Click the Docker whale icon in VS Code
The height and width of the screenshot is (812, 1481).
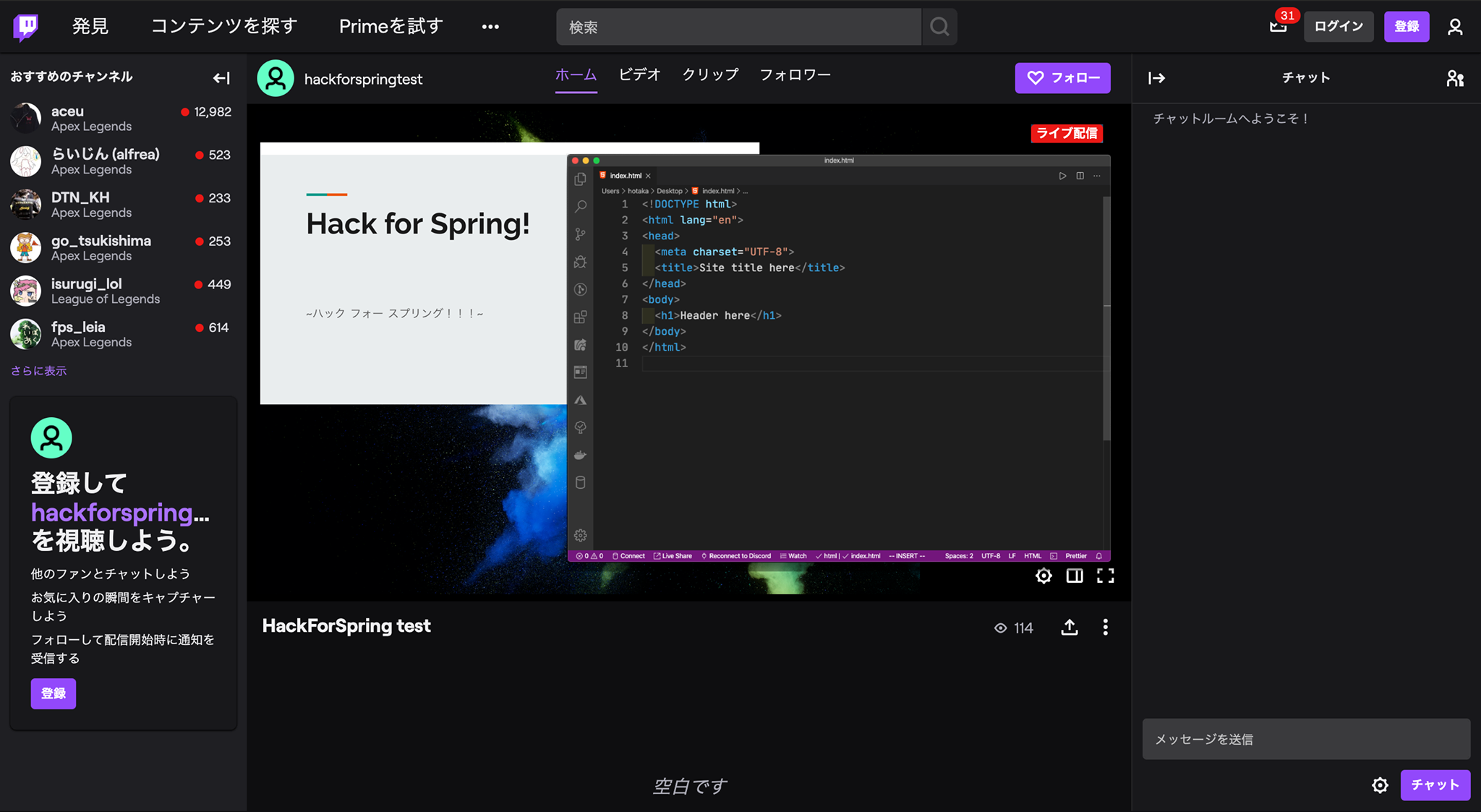(x=580, y=455)
